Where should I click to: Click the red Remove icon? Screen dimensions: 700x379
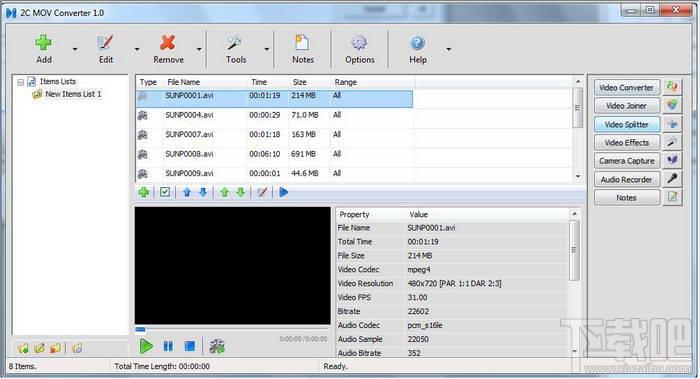[x=168, y=43]
